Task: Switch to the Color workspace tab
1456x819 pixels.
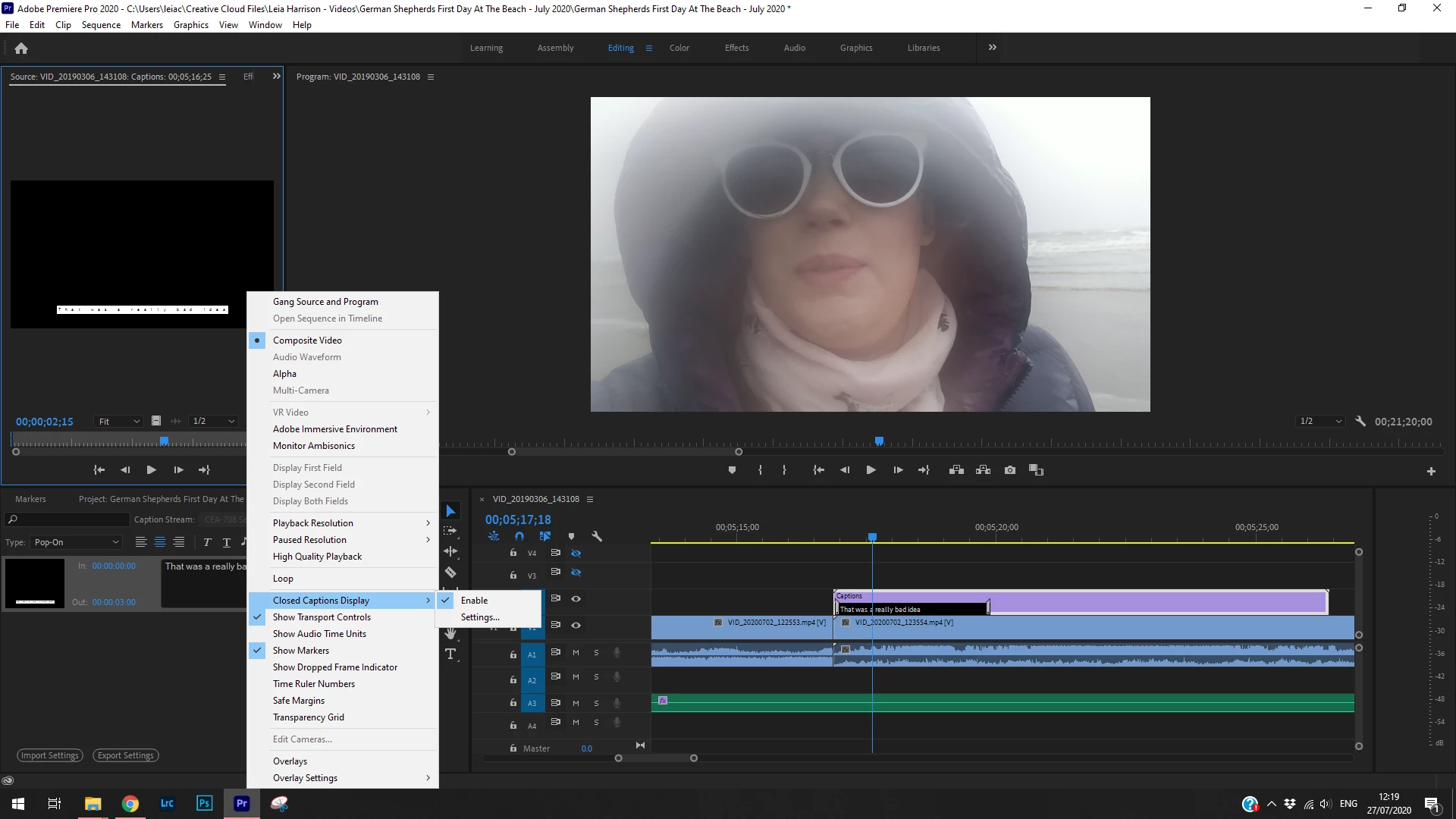Action: [679, 48]
